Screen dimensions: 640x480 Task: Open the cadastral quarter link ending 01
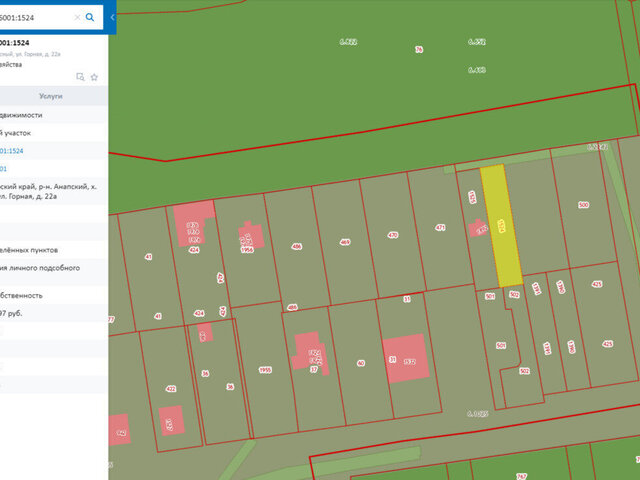(3, 169)
